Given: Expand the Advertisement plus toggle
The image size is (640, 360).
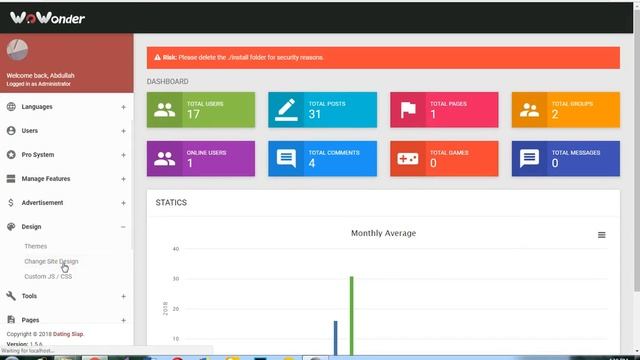Looking at the screenshot, I should 123,203.
